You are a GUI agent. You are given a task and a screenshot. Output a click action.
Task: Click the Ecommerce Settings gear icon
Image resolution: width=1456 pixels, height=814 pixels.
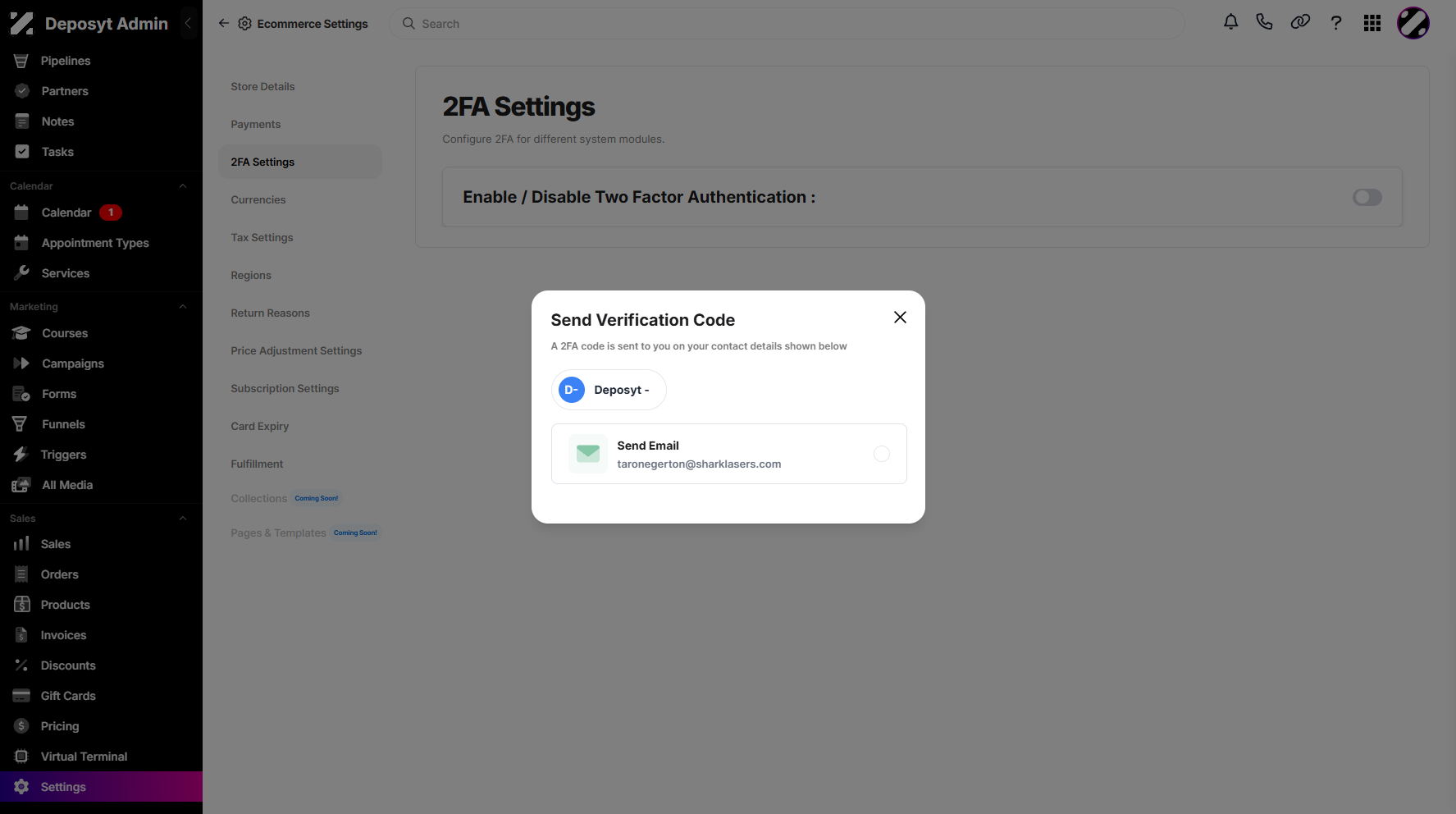pyautogui.click(x=244, y=24)
